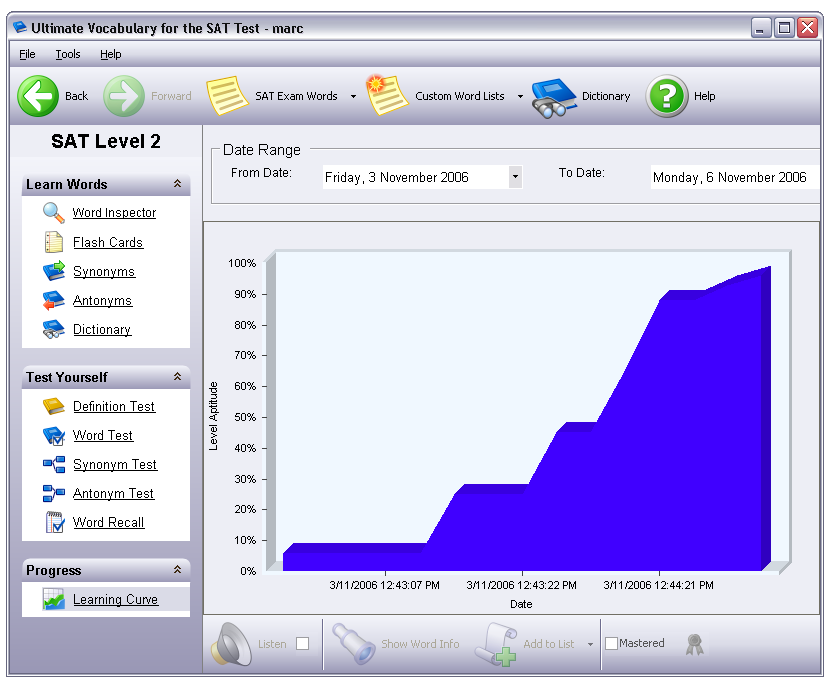
Task: Click the Definition Test book icon
Action: [54, 406]
